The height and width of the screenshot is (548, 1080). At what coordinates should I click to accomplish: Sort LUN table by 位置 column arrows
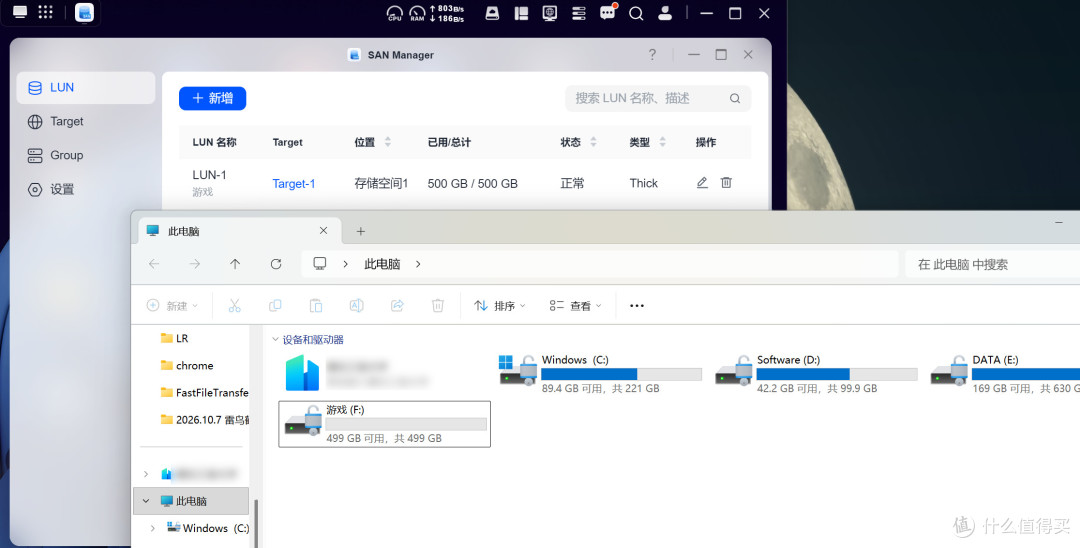pos(387,142)
